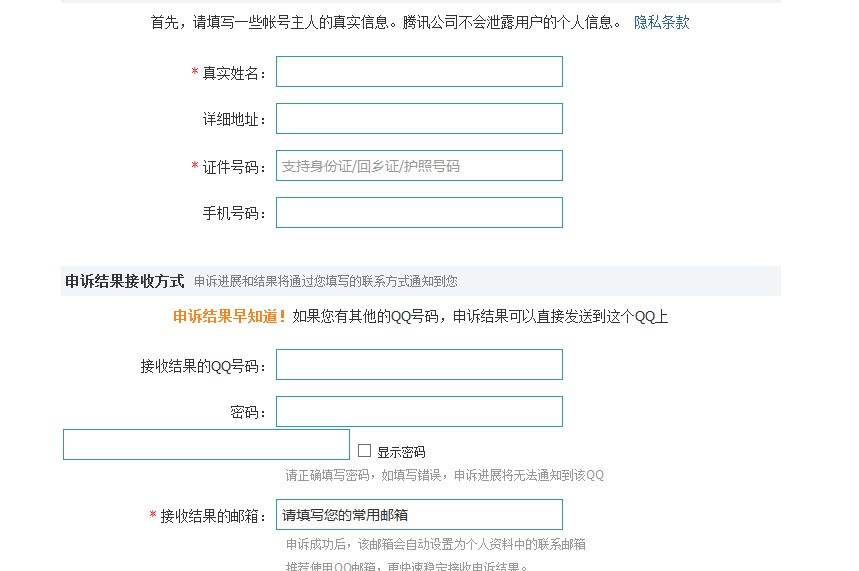Click the 申诉结果接收方式 section heading
The image size is (859, 571).
(124, 281)
